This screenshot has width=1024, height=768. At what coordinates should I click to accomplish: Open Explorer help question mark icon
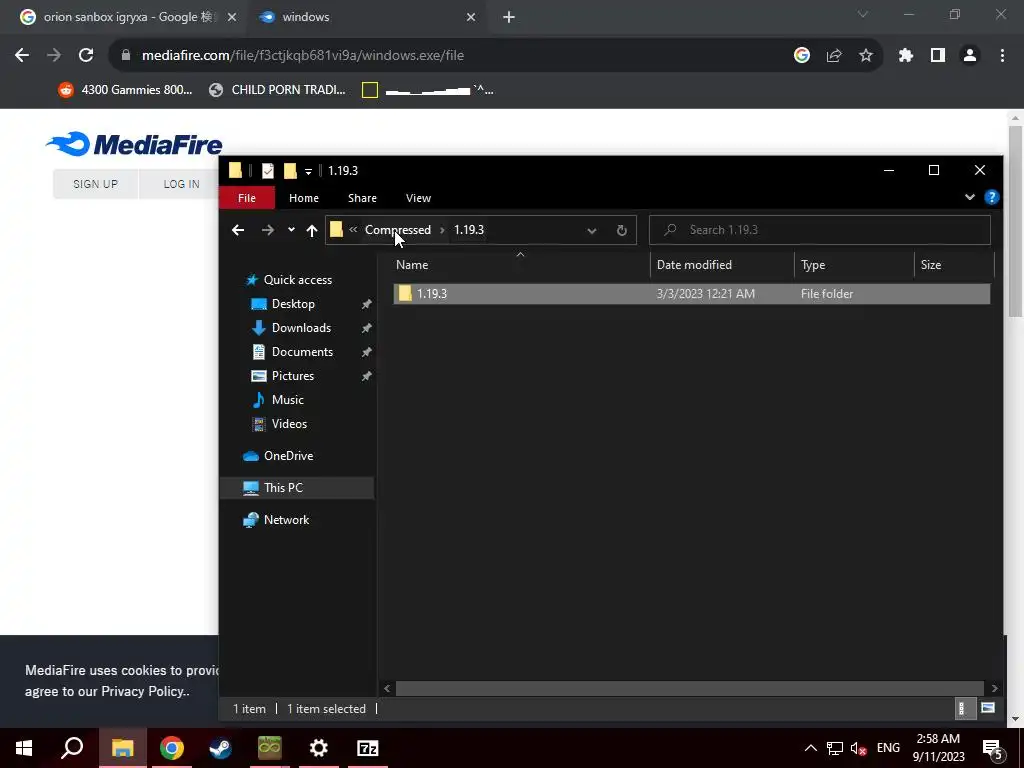pos(991,197)
